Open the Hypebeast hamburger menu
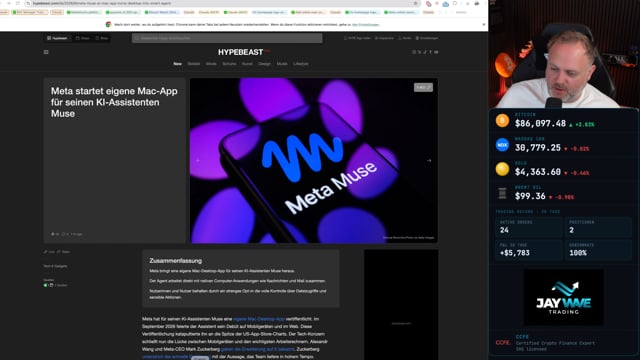This screenshot has width=640, height=360. pyautogui.click(x=46, y=52)
